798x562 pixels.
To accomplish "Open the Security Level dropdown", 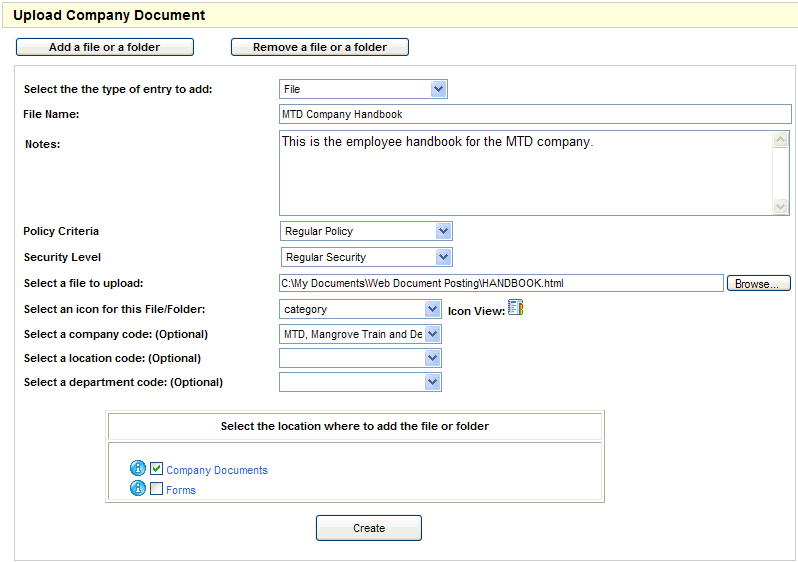I will (x=366, y=257).
